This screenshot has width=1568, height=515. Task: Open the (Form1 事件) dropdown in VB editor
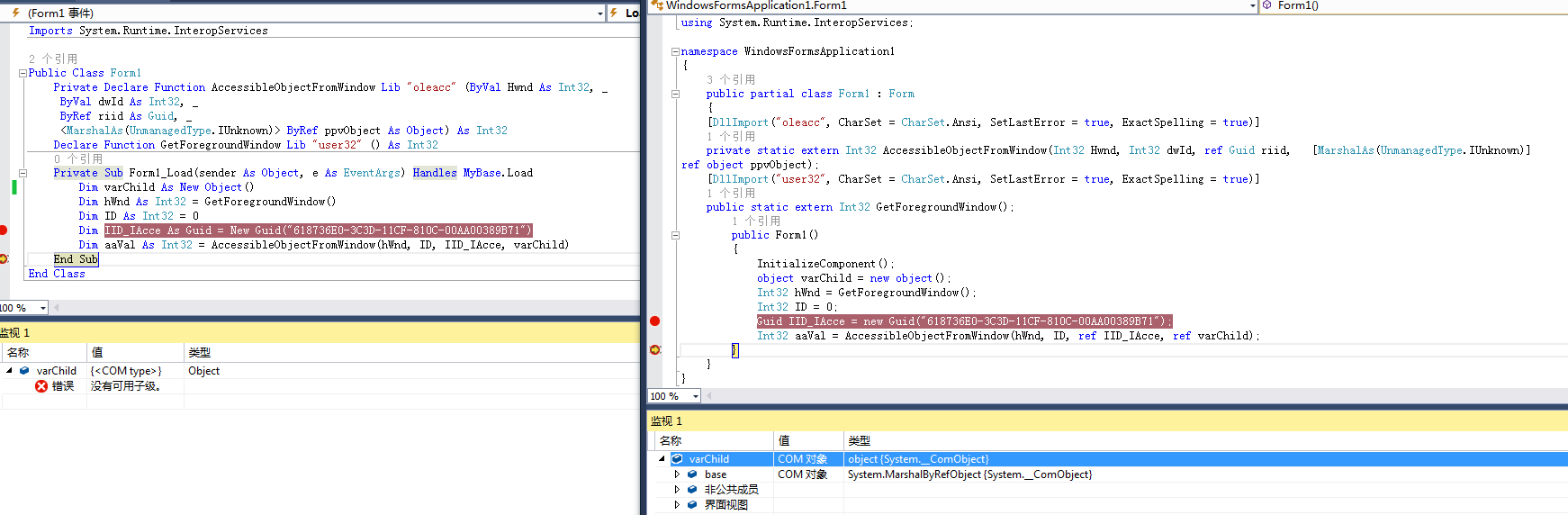(600, 14)
